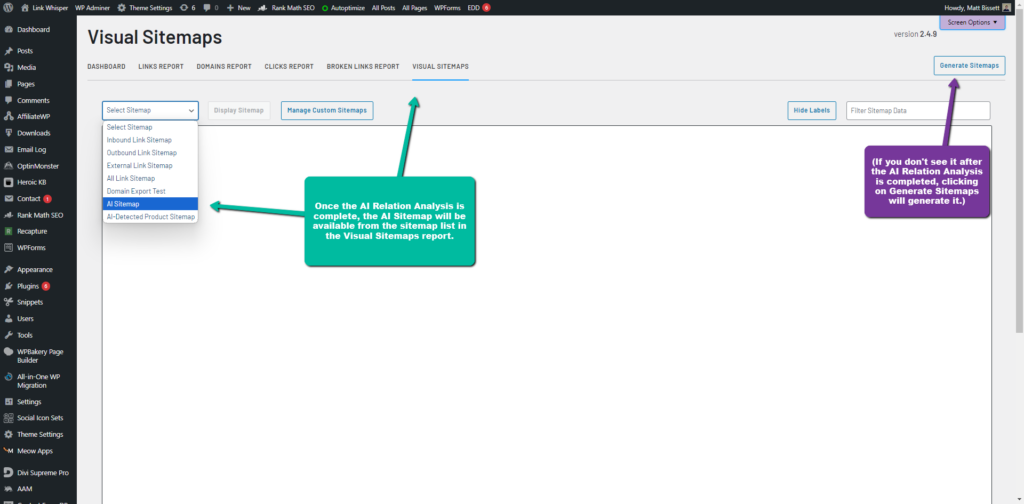This screenshot has width=1024, height=504.
Task: Click the Contact mail icon in sidebar
Action: coord(8,198)
